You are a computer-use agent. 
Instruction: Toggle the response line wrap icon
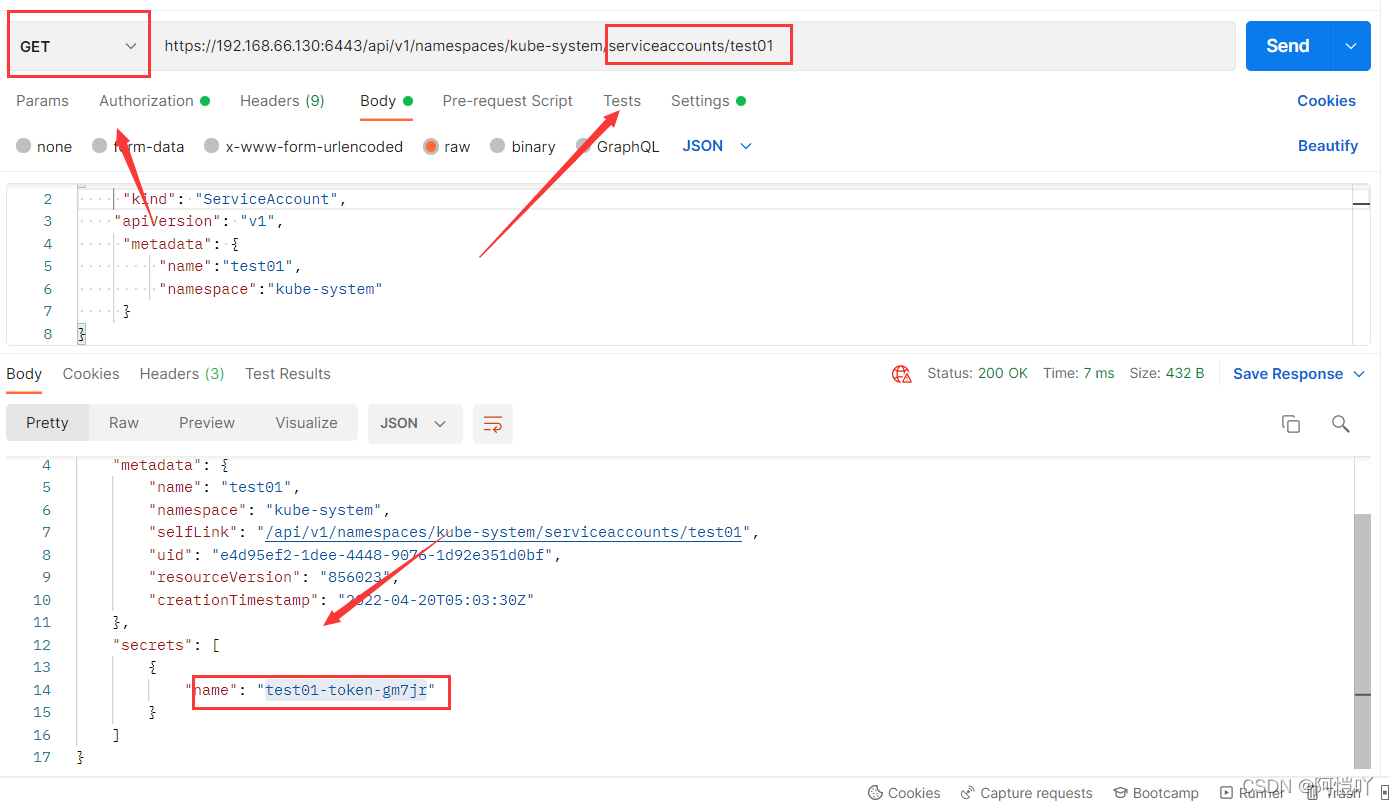point(493,424)
